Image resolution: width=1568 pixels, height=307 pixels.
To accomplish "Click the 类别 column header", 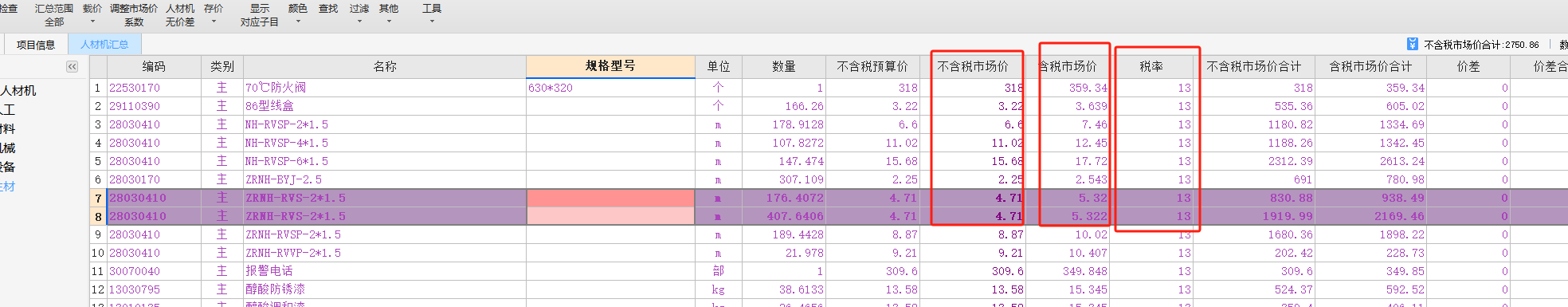I will [x=222, y=67].
